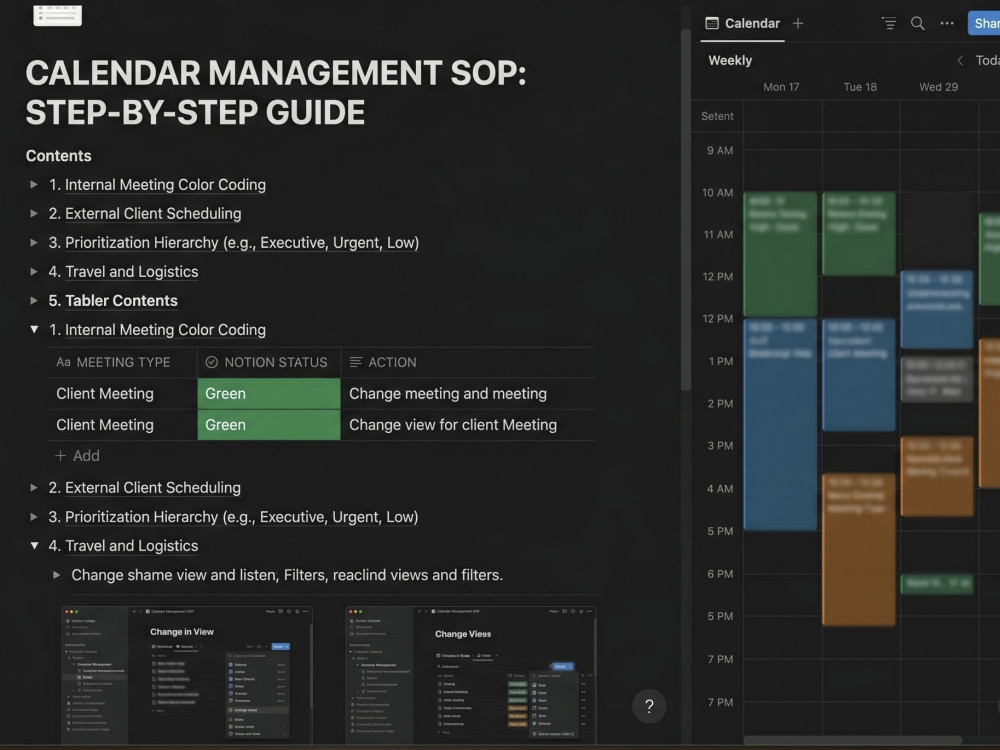Viewport: 1000px width, 750px height.
Task: Expand the first External Client Scheduling toggle
Action: (33, 213)
